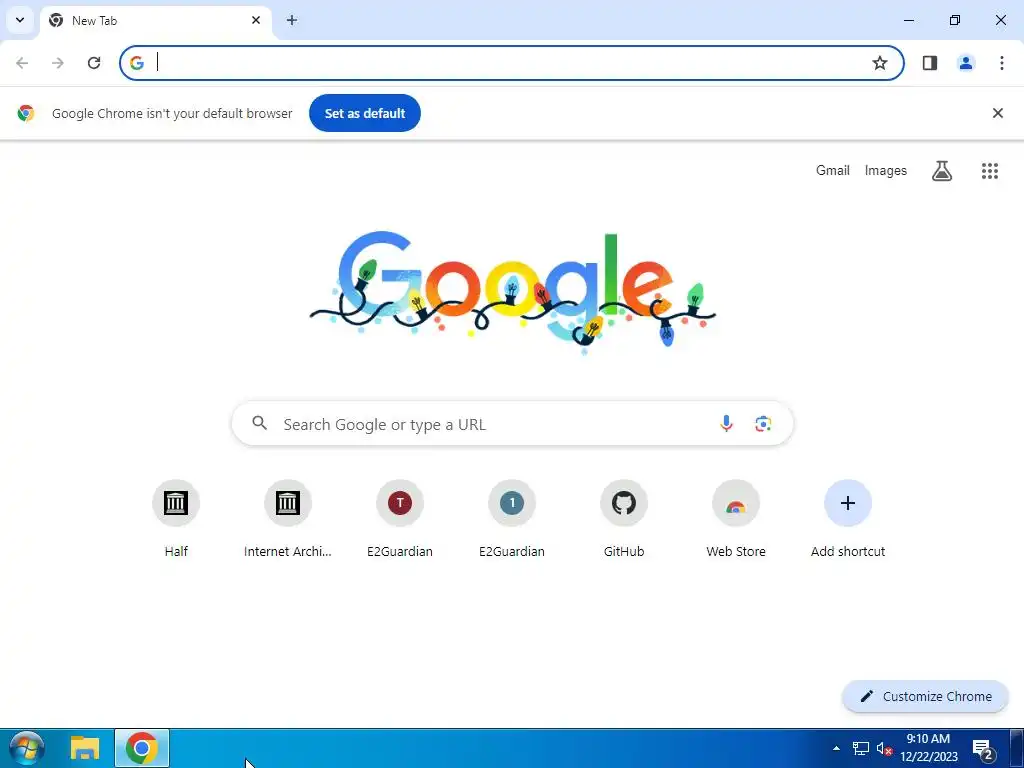The image size is (1024, 768).
Task: Reload the page with the refresh icon
Action: (94, 63)
